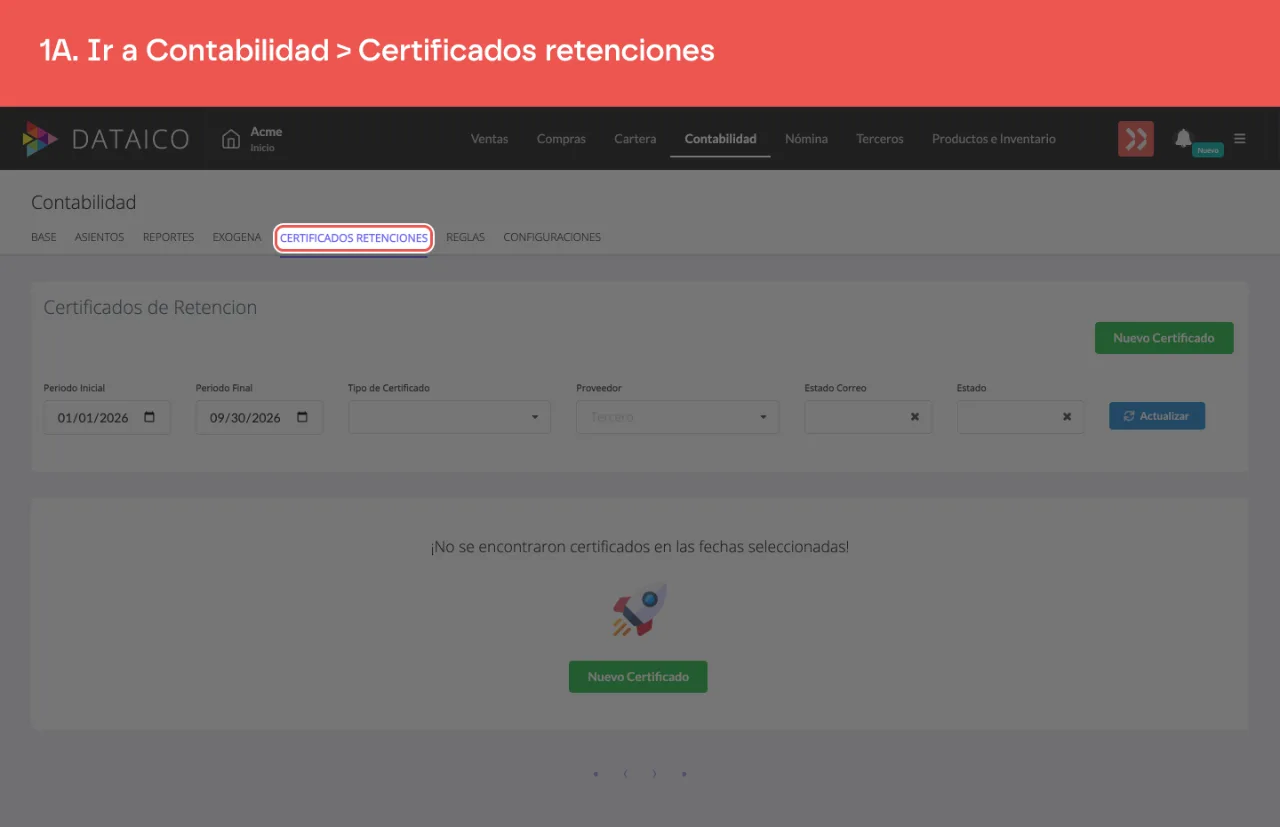Open the red double-chevron shortcut icon
Viewport: 1280px width, 827px height.
(x=1136, y=139)
